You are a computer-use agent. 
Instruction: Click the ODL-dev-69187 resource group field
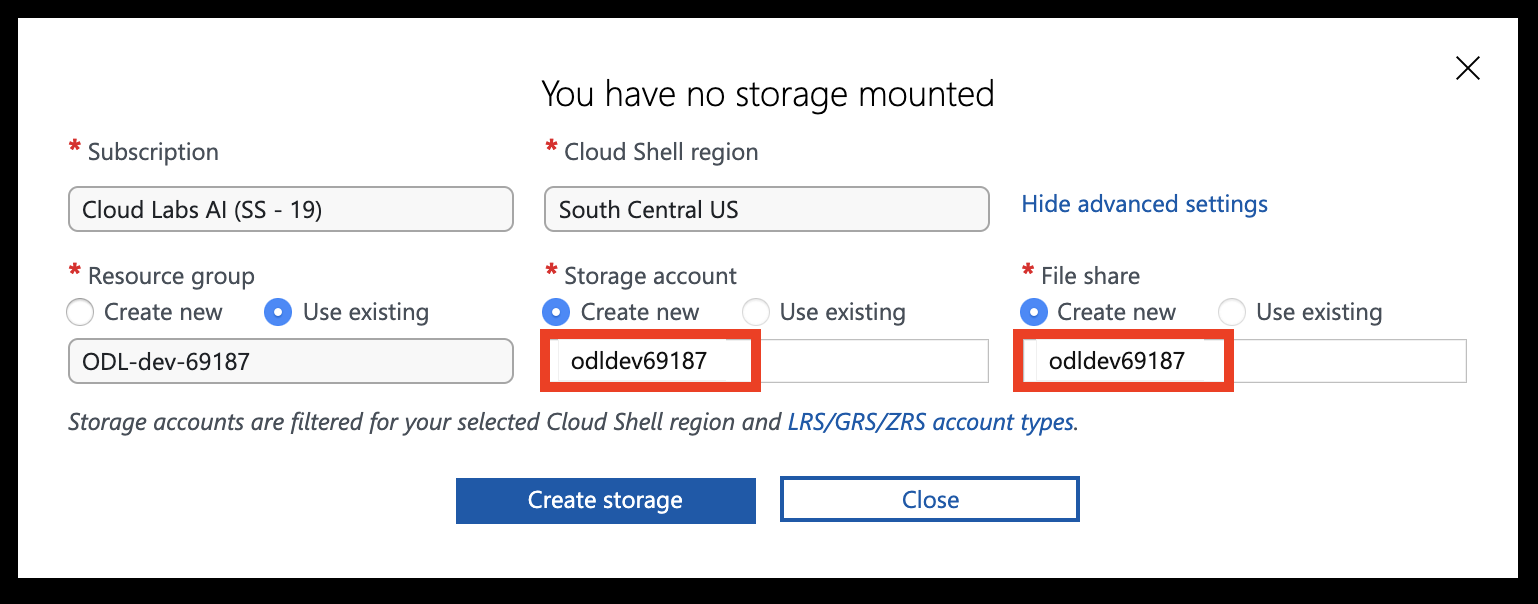click(x=290, y=361)
